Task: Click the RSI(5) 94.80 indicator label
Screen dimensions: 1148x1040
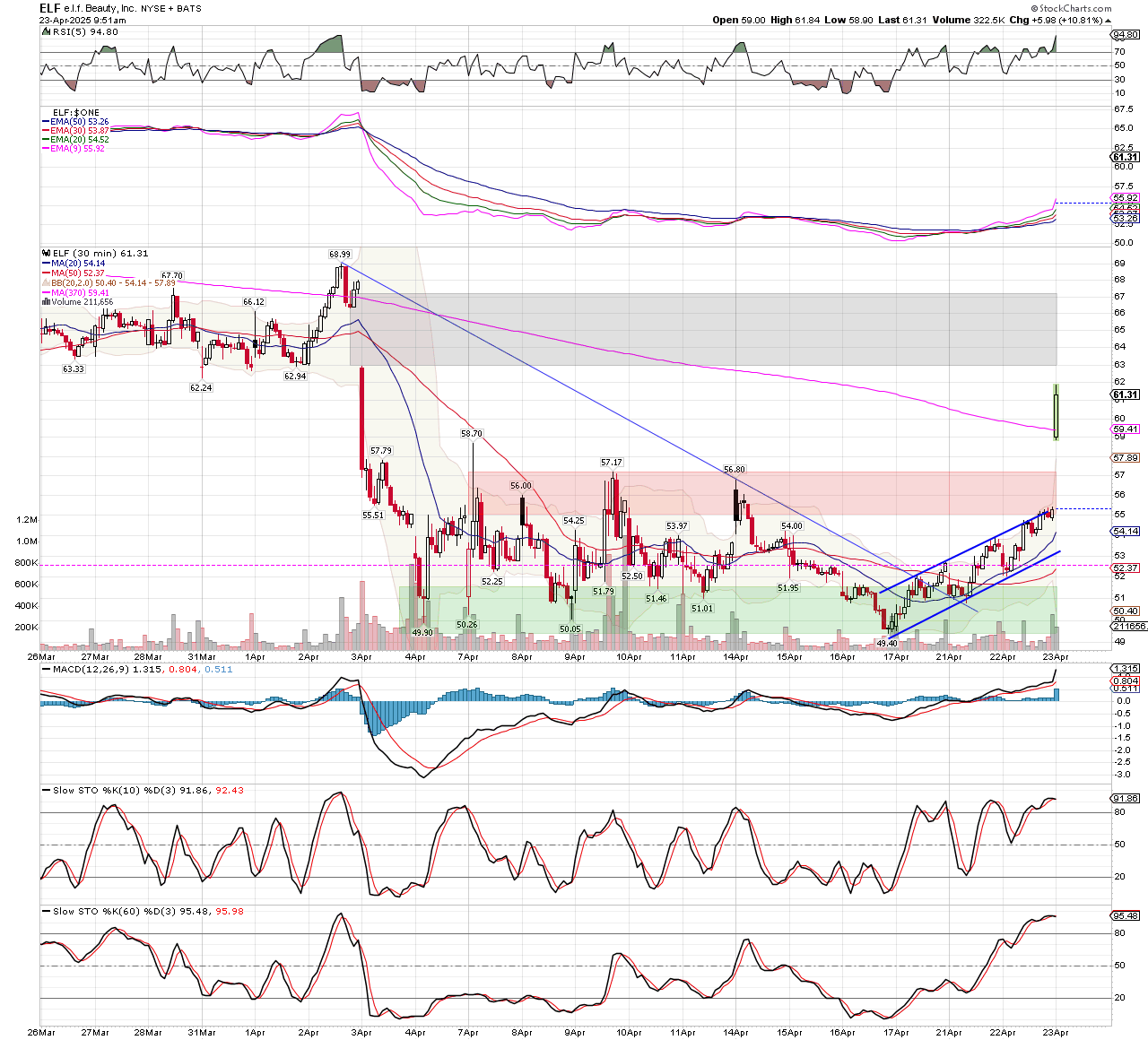Action: point(79,32)
